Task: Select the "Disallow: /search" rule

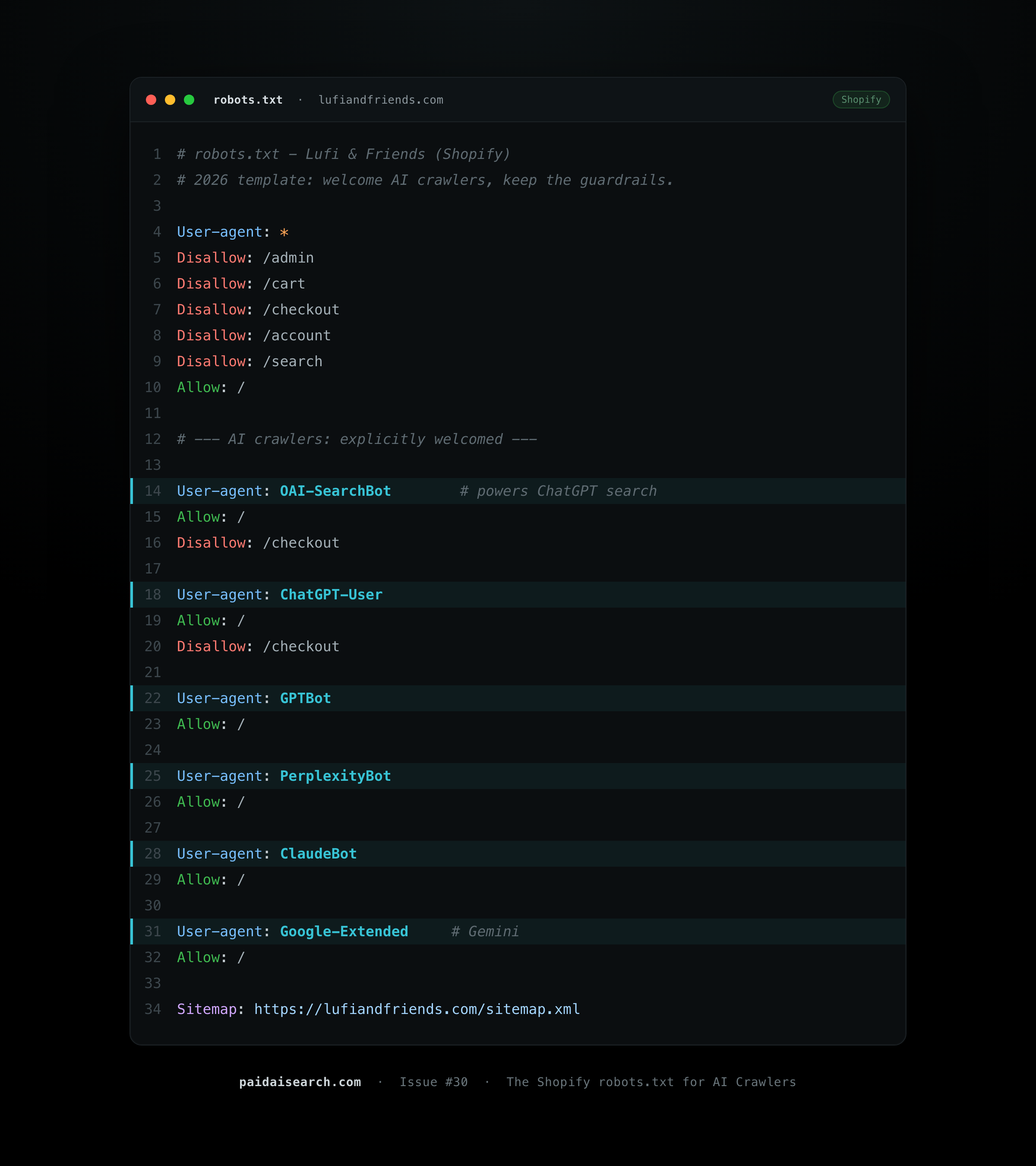Action: (x=250, y=361)
